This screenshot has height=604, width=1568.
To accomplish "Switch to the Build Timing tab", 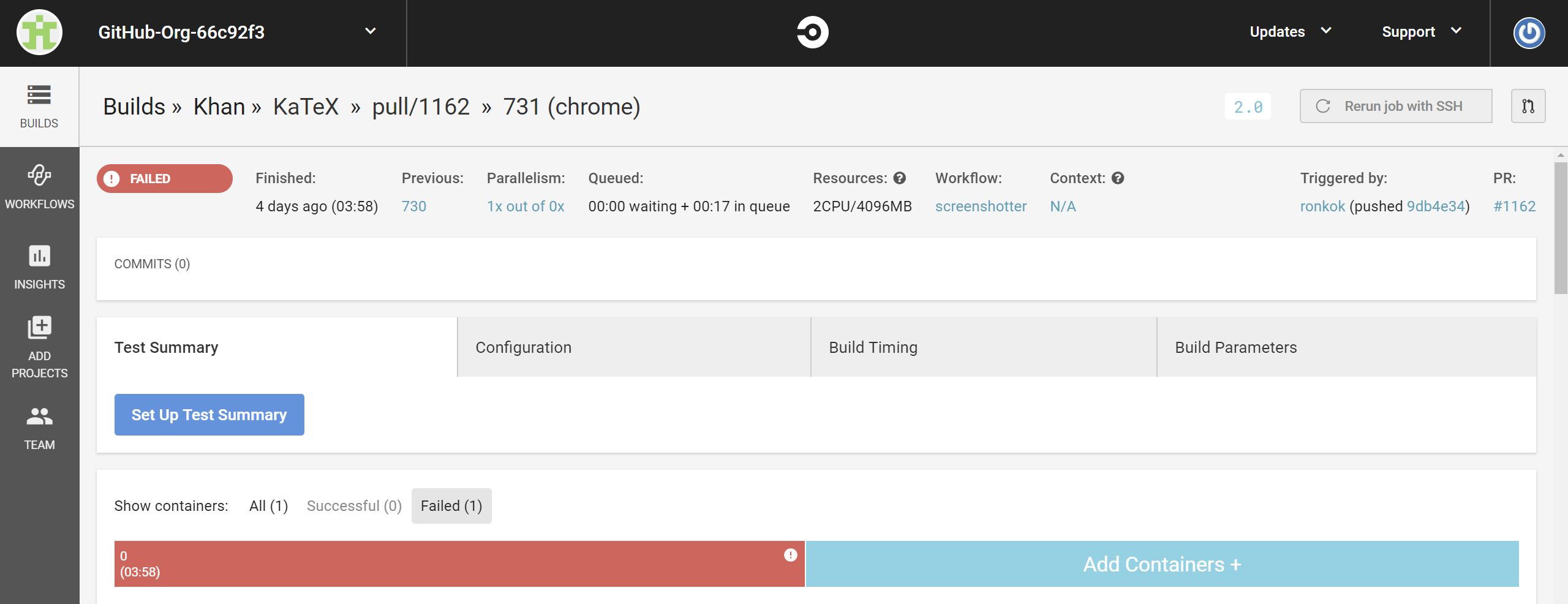I will coord(984,347).
